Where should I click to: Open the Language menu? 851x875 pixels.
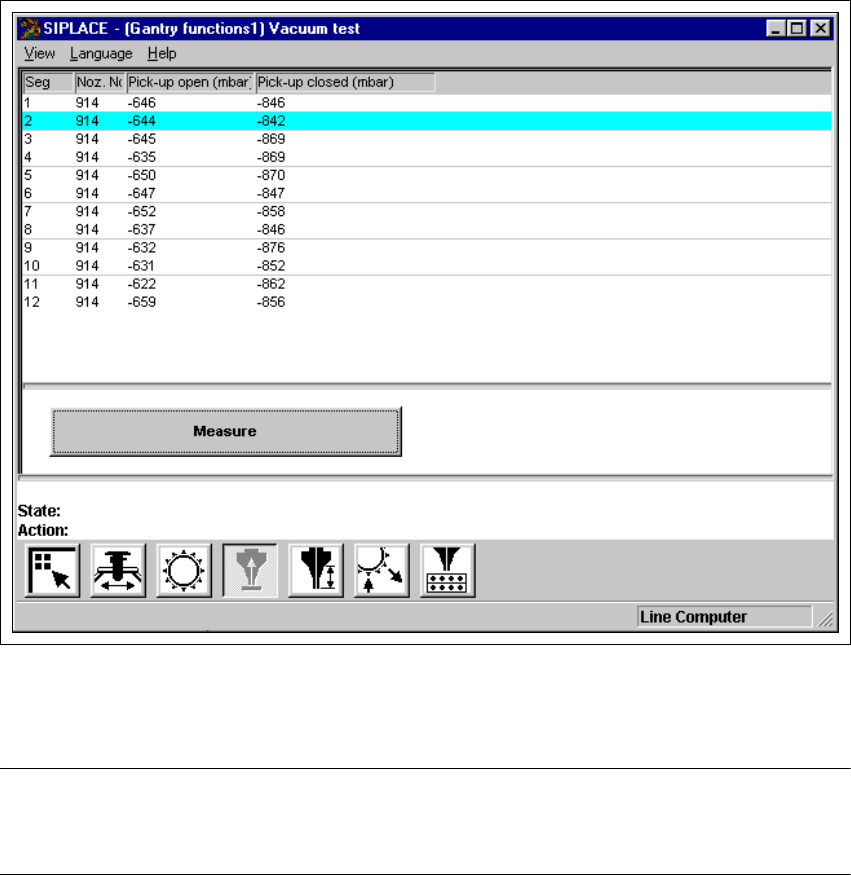pyautogui.click(x=101, y=54)
